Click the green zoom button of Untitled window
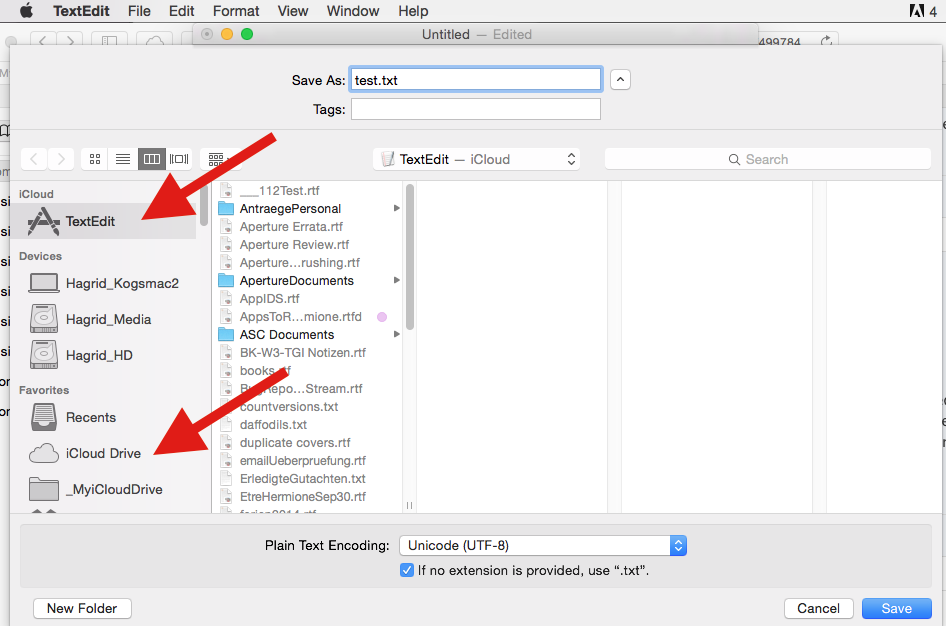946x626 pixels. coord(247,34)
